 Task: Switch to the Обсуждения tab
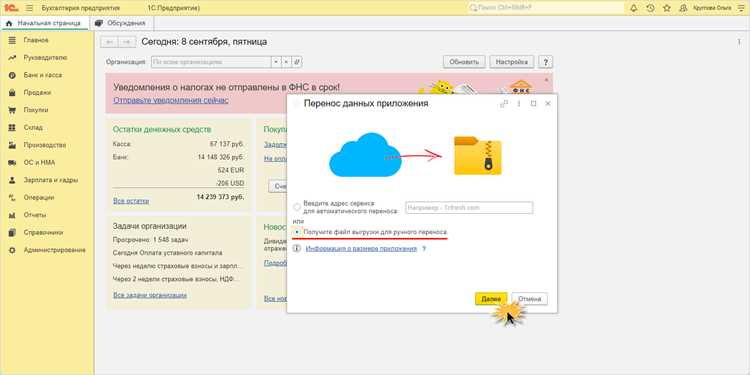click(121, 23)
